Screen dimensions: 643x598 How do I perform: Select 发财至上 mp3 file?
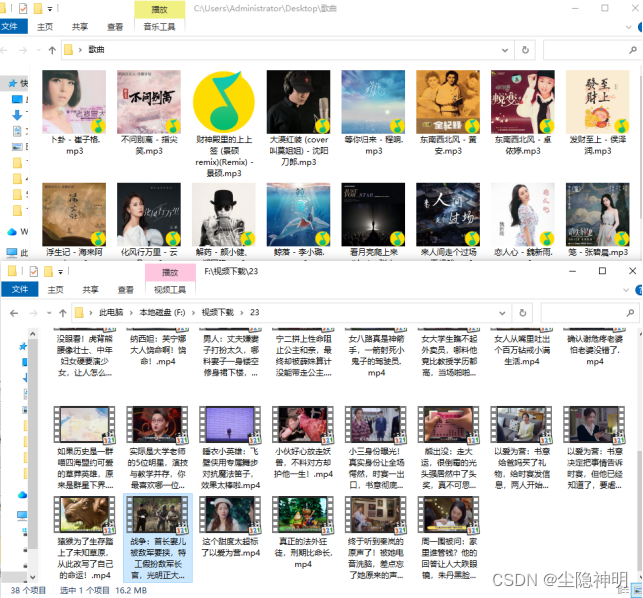[x=597, y=113]
